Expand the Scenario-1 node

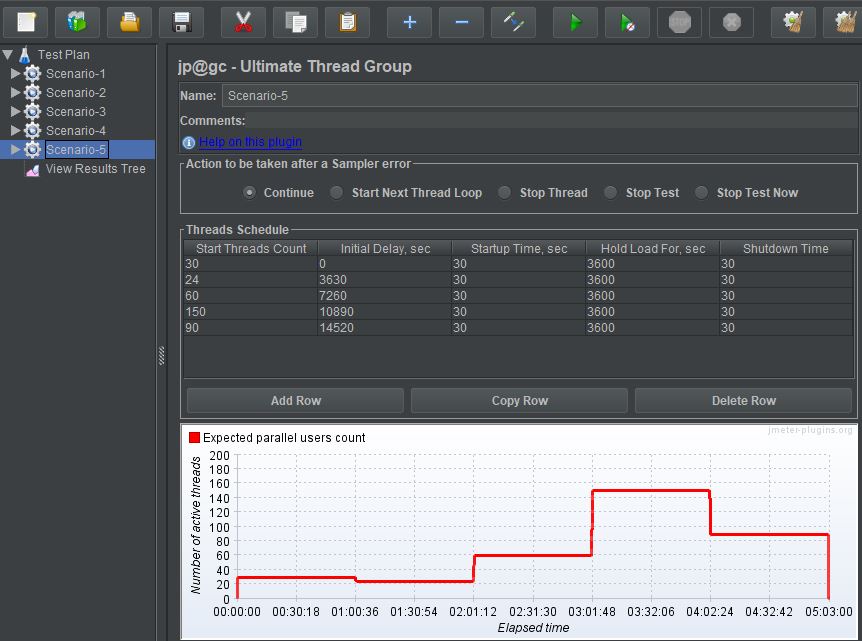click(18, 73)
